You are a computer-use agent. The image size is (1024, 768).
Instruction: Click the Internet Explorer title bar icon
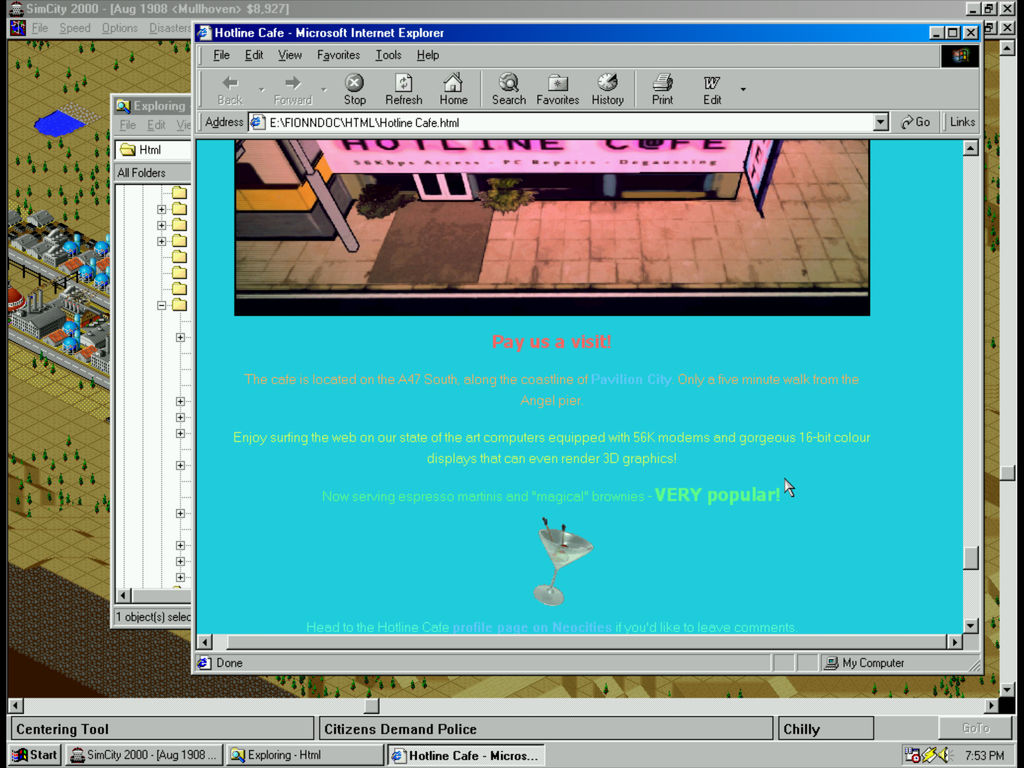pos(204,33)
